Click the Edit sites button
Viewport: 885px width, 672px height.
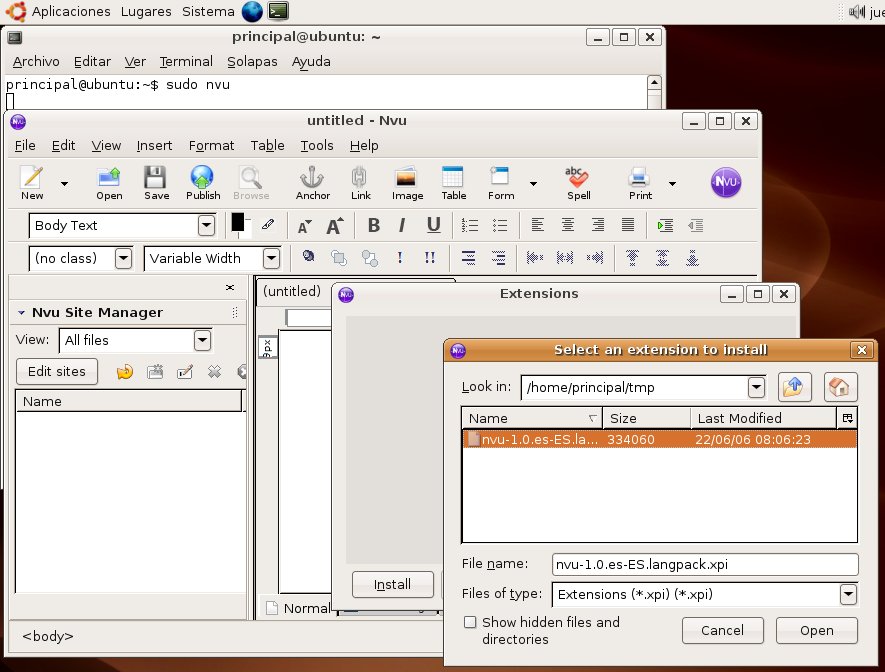(x=57, y=371)
